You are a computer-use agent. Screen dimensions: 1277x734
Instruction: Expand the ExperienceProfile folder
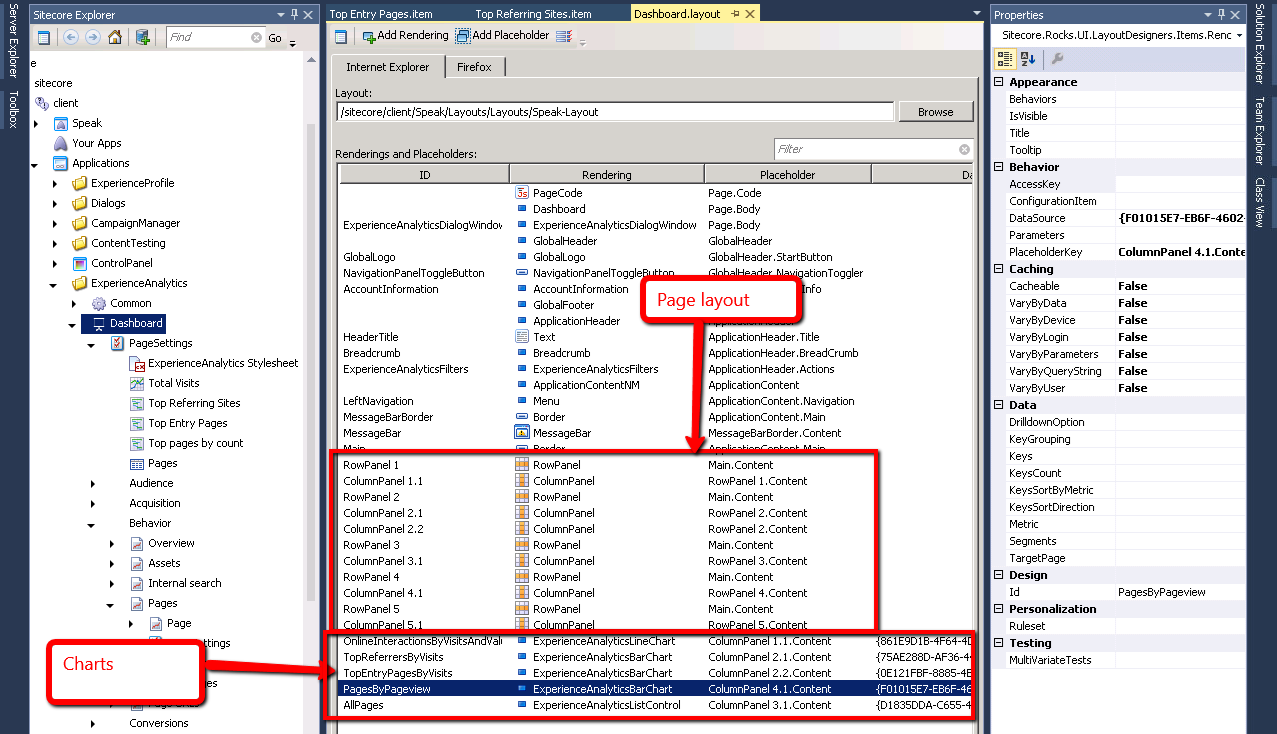pos(55,184)
